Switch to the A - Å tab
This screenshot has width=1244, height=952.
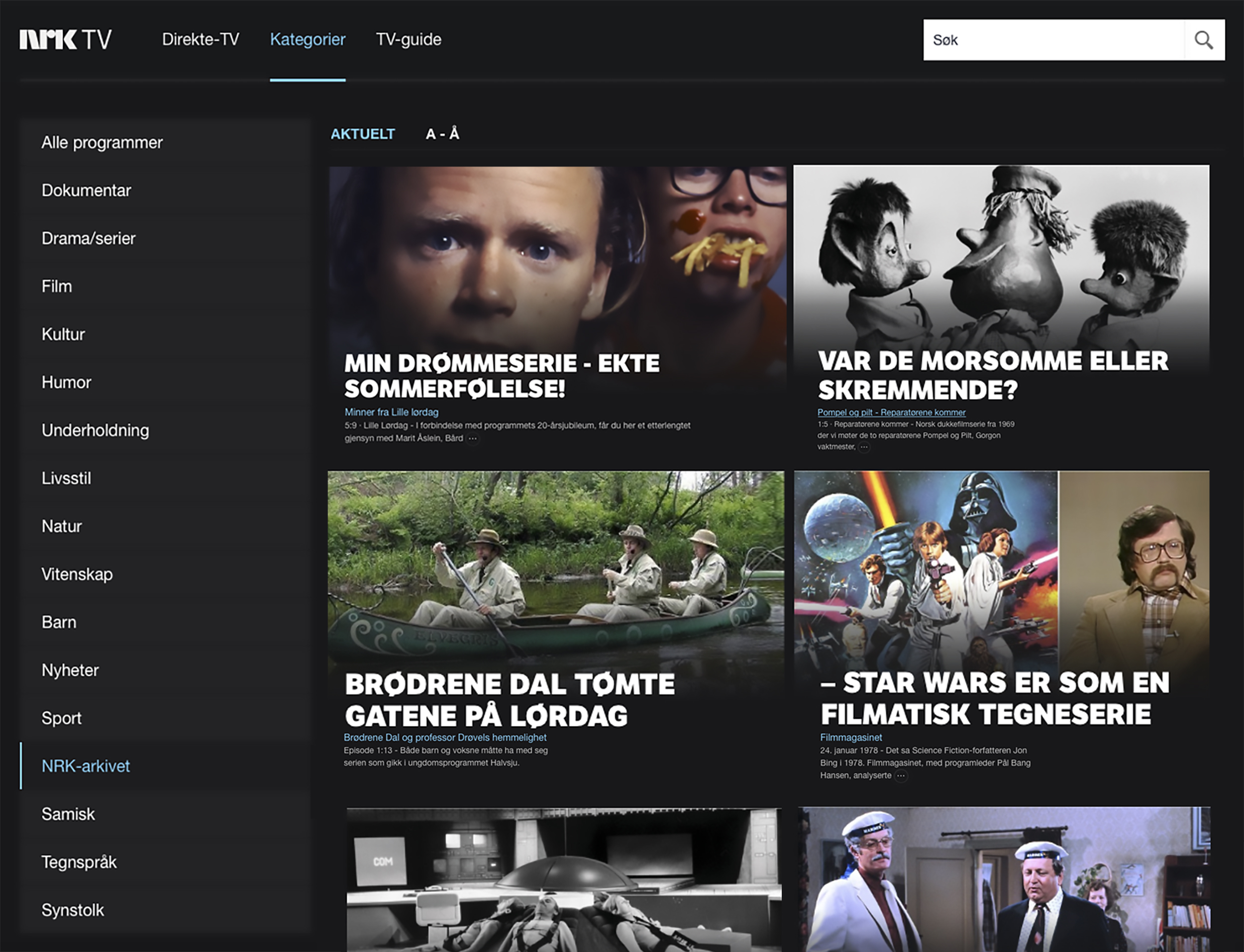[443, 134]
